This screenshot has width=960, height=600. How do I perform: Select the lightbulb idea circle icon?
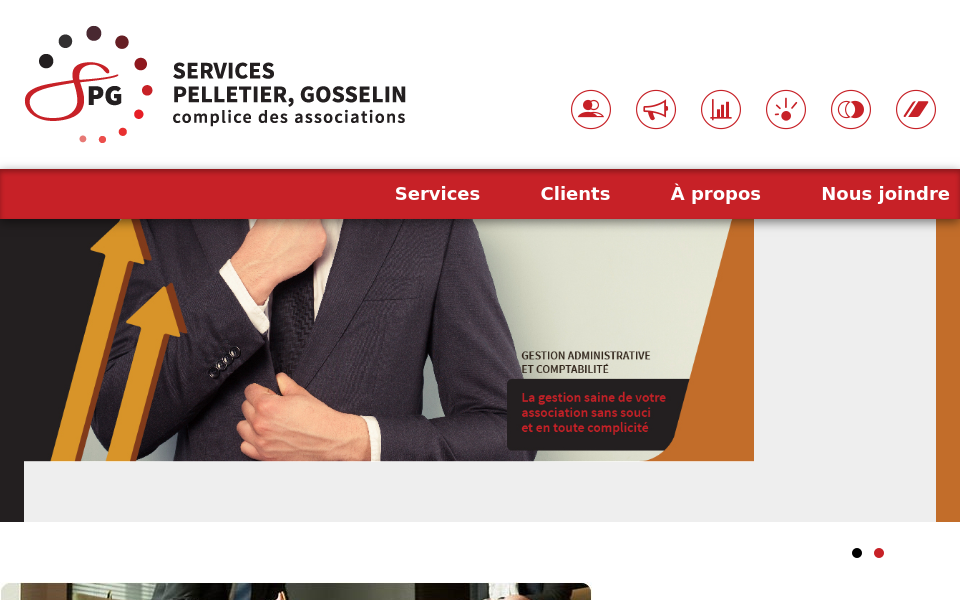tap(786, 110)
